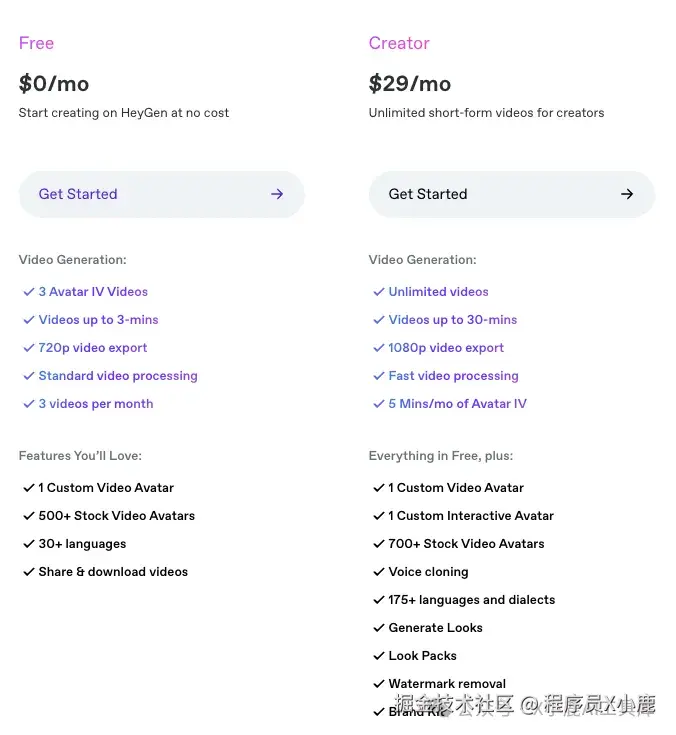Click 500+ Stock Video Avatars item
The height and width of the screenshot is (735, 676).
116,516
